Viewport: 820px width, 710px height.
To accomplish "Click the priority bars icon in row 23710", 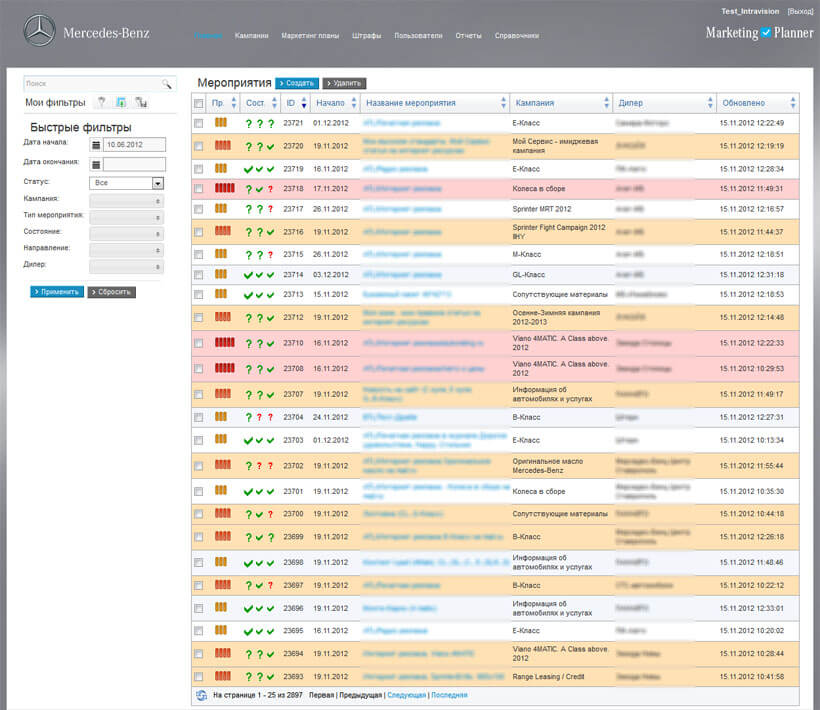I will click(225, 342).
